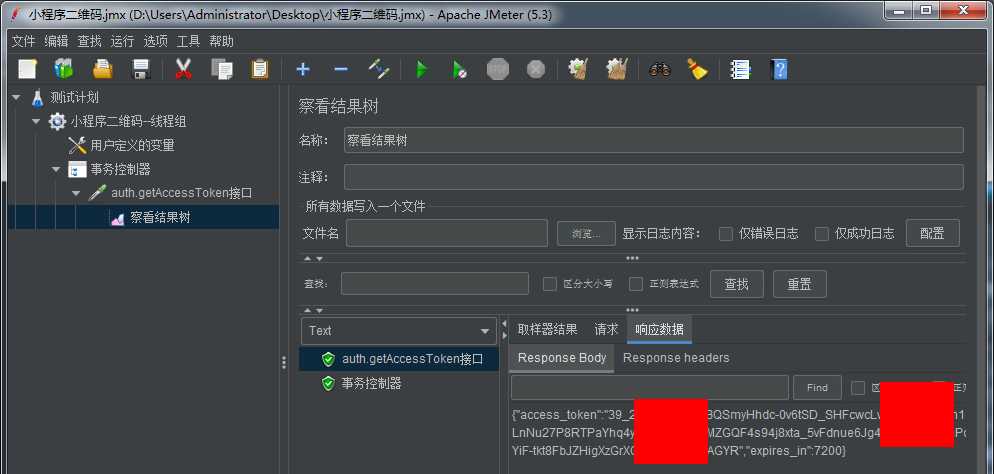Click the Paste clipboard icon
Viewport: 994px width, 474px height.
pos(260,68)
